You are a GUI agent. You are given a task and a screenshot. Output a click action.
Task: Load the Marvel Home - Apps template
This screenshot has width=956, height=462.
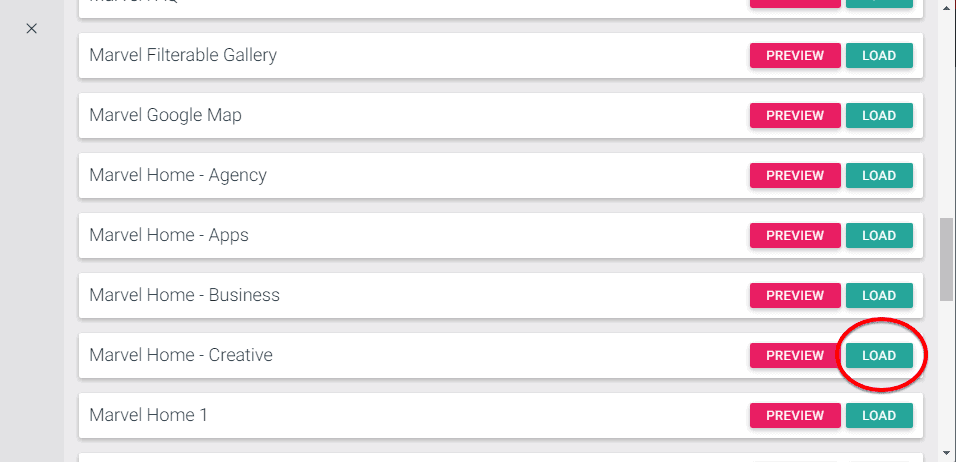coord(879,236)
